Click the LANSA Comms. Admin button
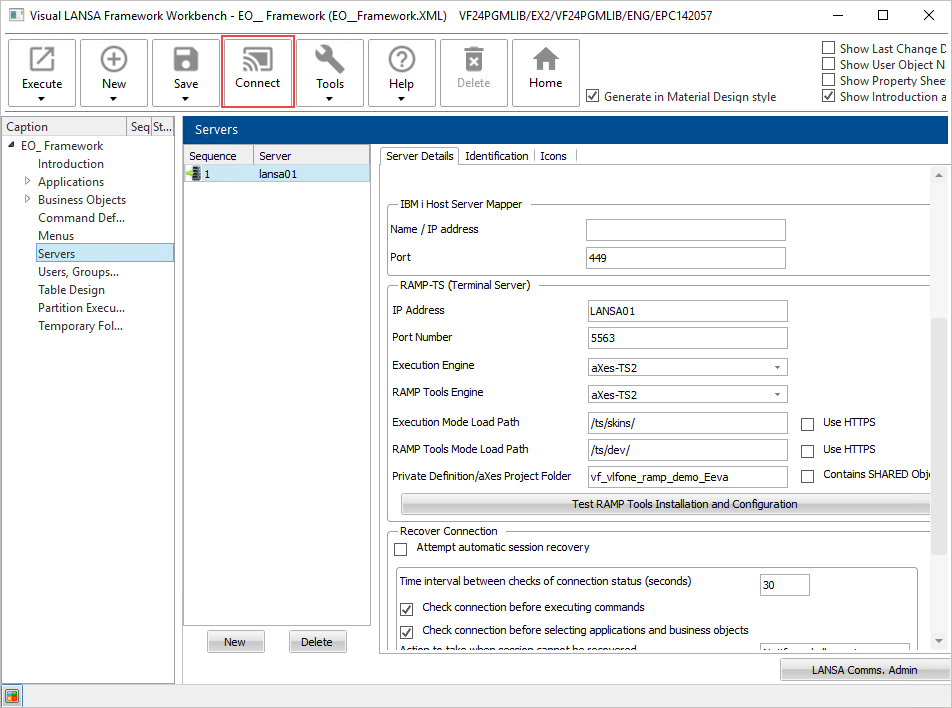Image resolution: width=952 pixels, height=708 pixels. click(x=864, y=670)
